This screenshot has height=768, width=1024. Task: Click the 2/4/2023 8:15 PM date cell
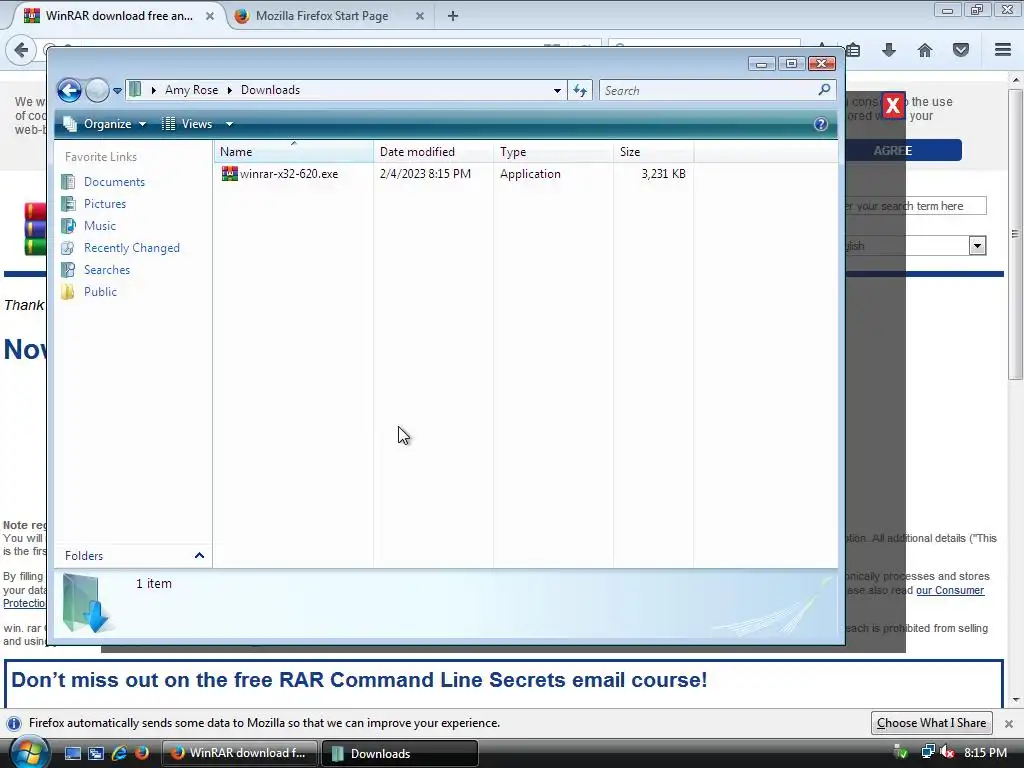425,174
